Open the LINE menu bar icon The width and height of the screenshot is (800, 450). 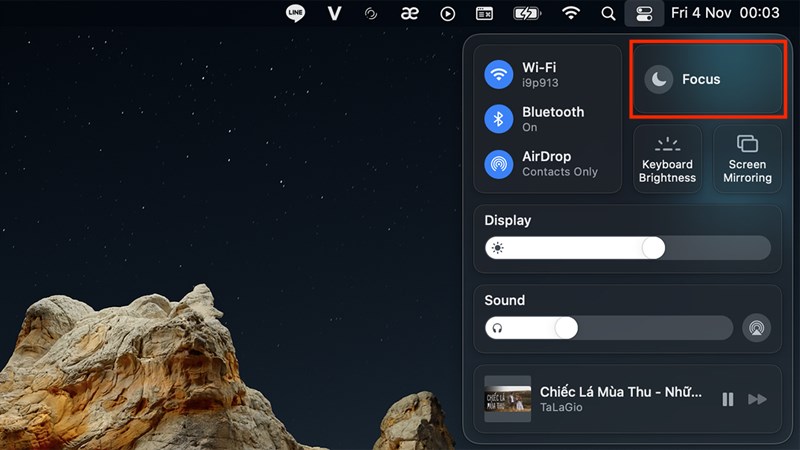tap(295, 13)
